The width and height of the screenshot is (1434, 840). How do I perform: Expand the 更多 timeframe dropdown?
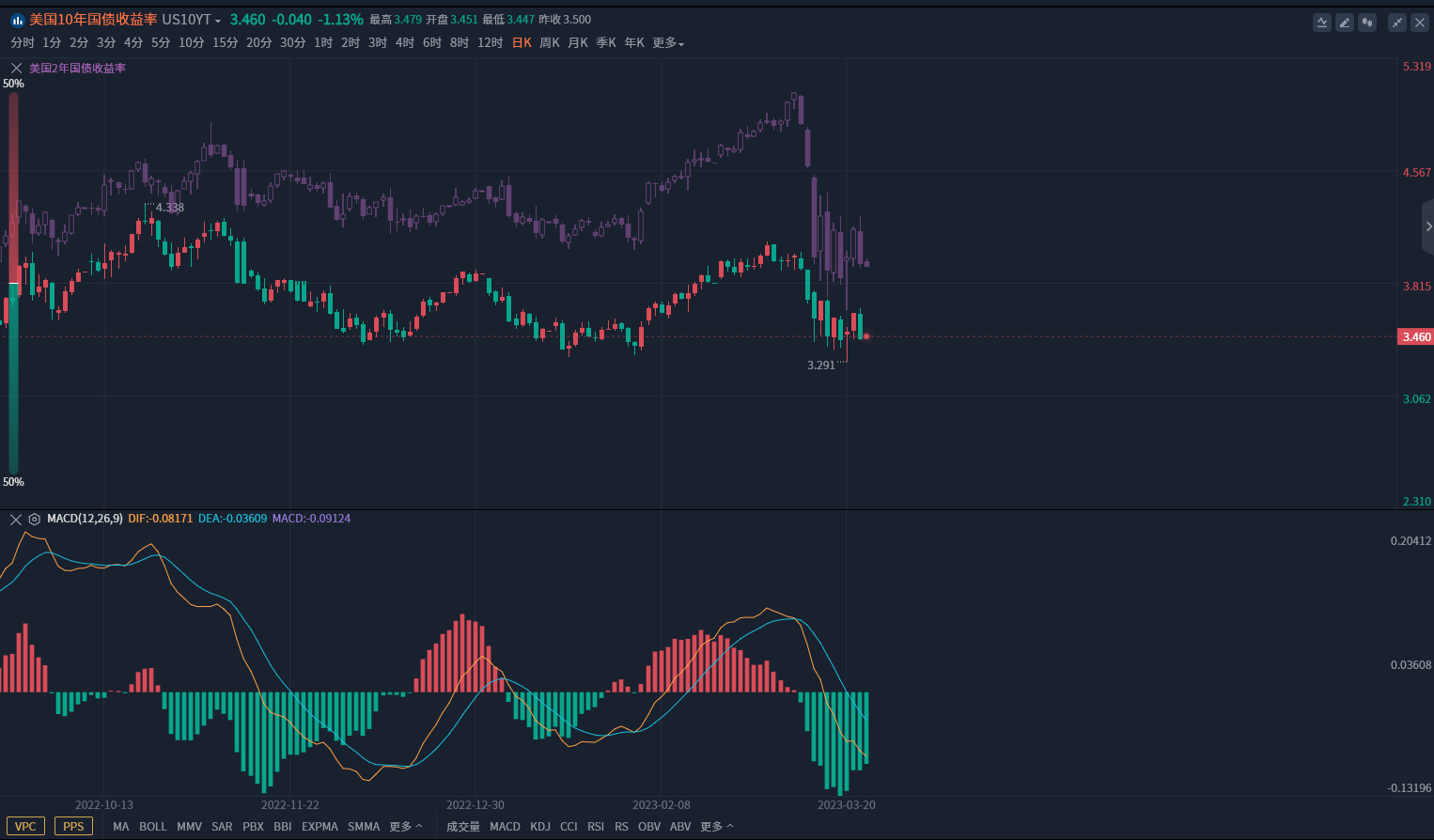[x=668, y=43]
